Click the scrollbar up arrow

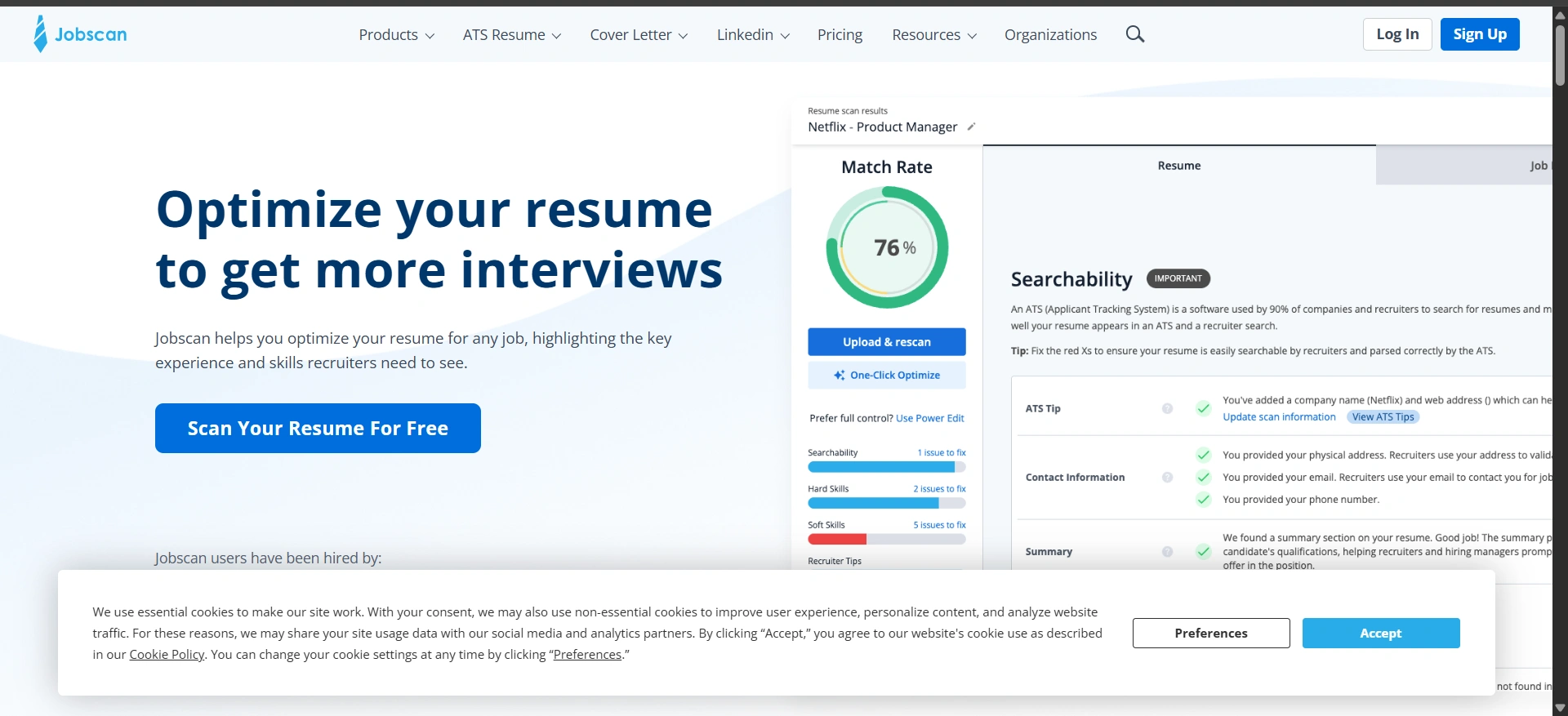(1560, 15)
